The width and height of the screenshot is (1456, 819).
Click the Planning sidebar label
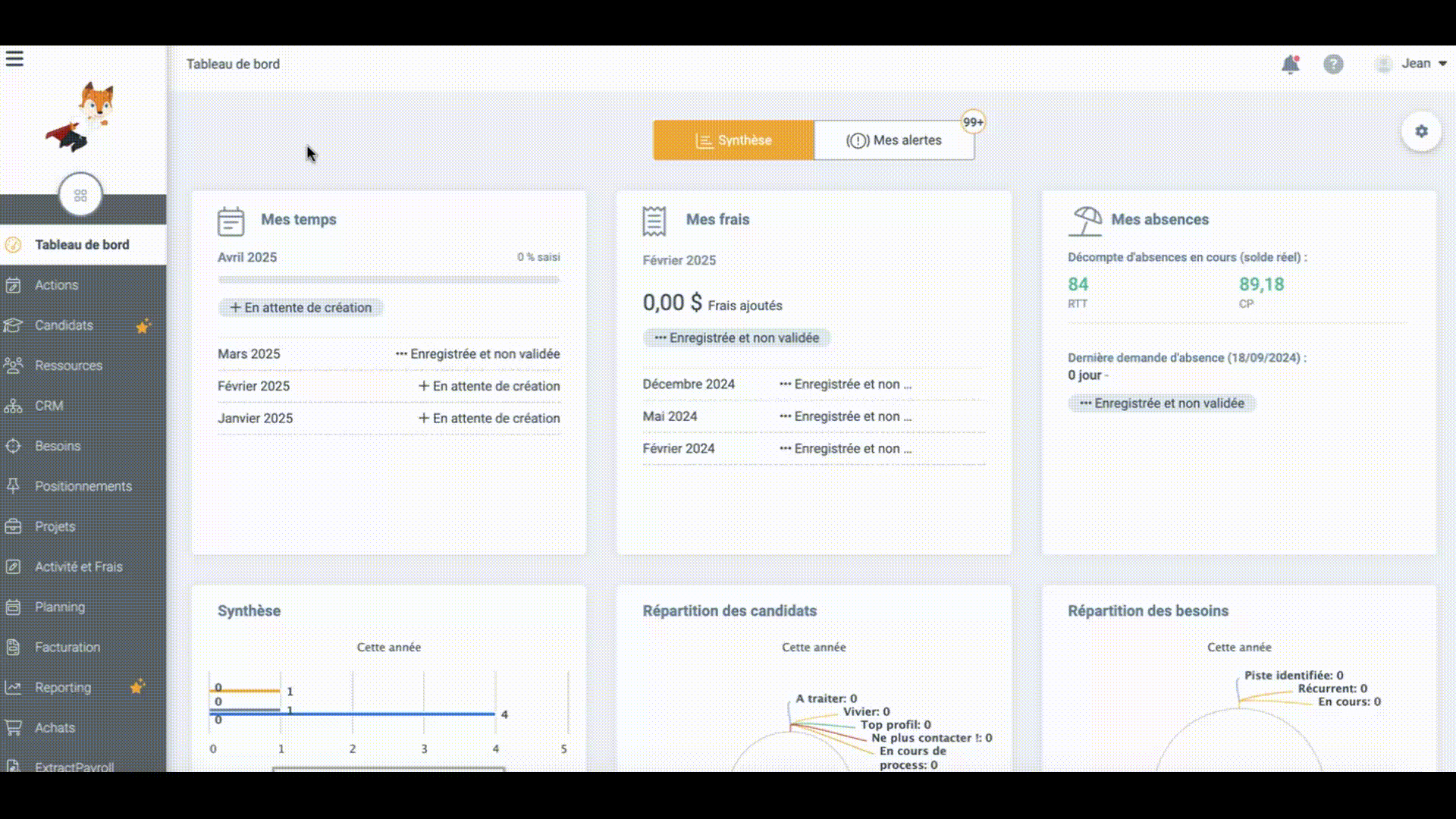[x=60, y=607]
